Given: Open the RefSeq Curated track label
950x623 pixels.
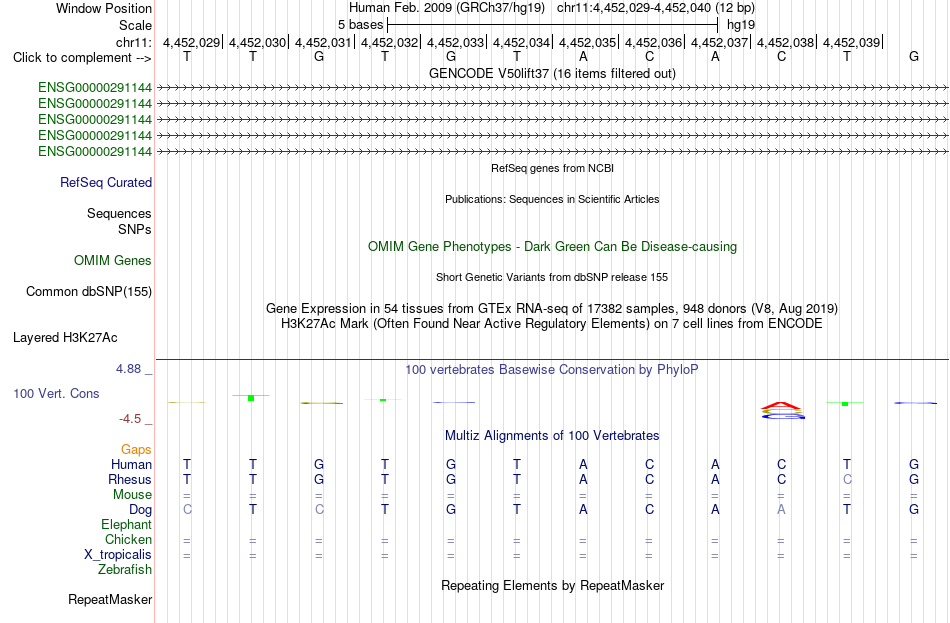Looking at the screenshot, I should (106, 182).
